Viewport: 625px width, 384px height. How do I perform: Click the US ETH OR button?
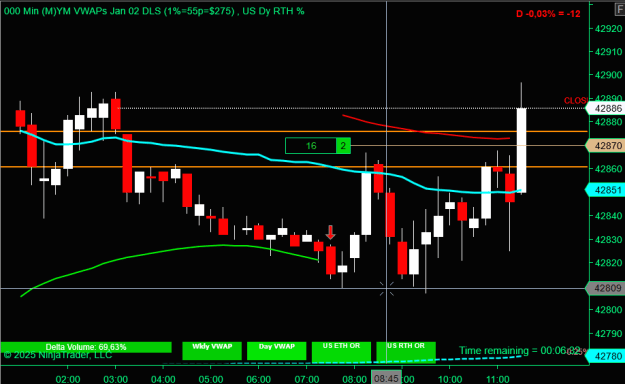click(341, 351)
